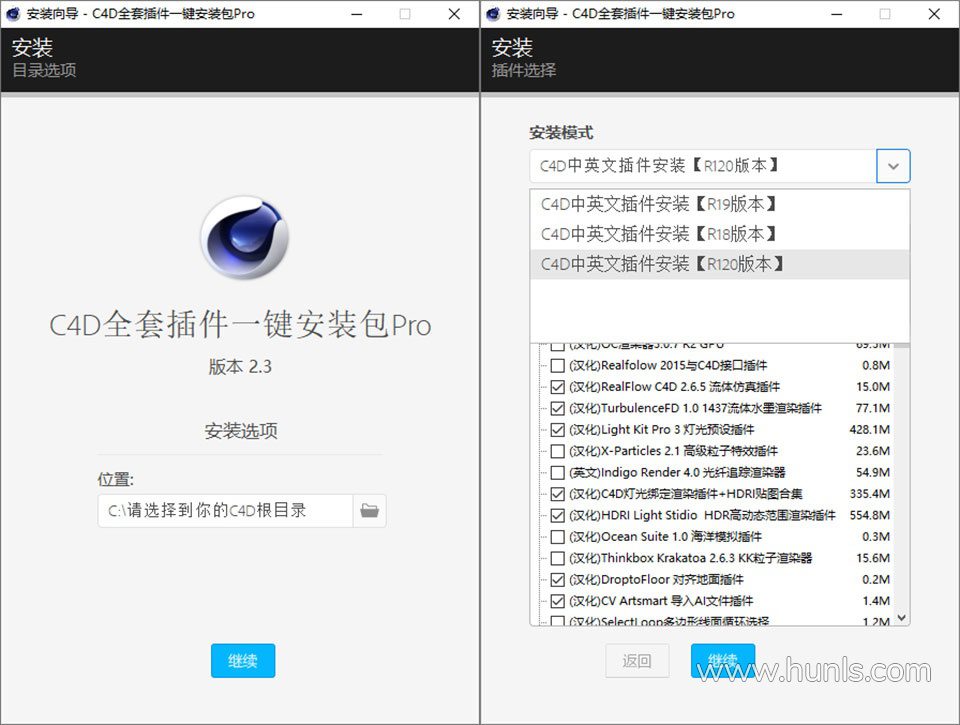The width and height of the screenshot is (960, 725).
Task: Choose C4D中英文插件安装【R18版本】 option
Action: click(719, 234)
